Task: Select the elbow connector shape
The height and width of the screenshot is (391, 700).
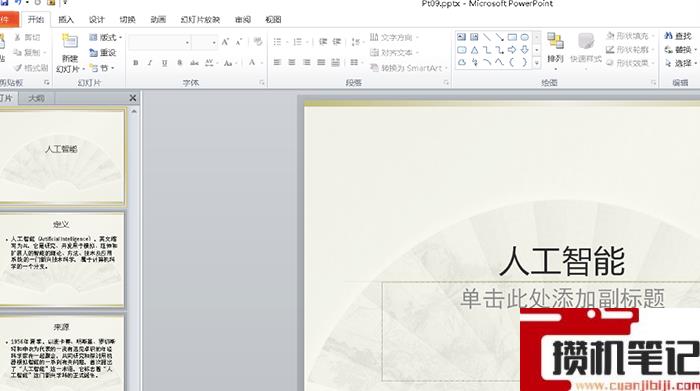Action: [x=487, y=50]
